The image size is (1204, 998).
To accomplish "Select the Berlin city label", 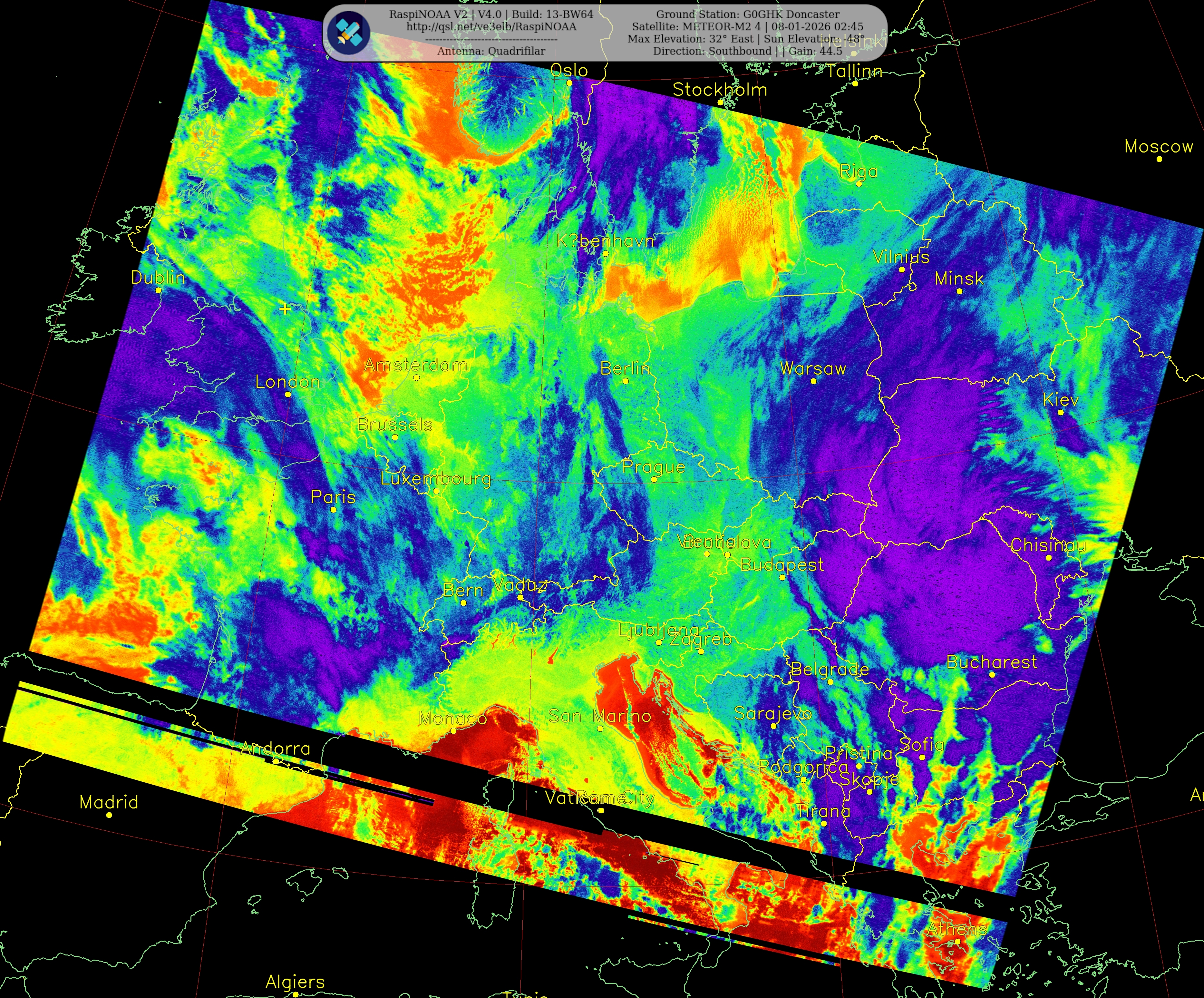I will (625, 368).
